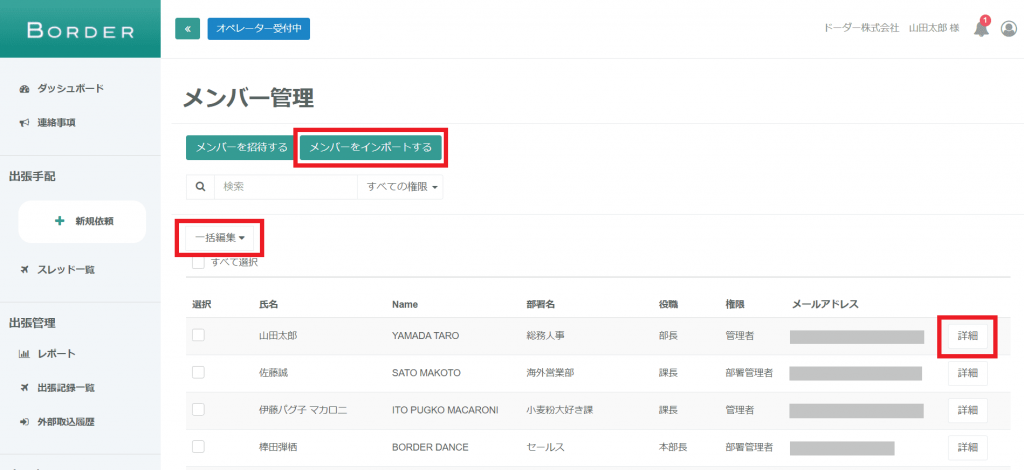Click the notification bell icon
Screen dimensions: 1024x470
tap(981, 29)
